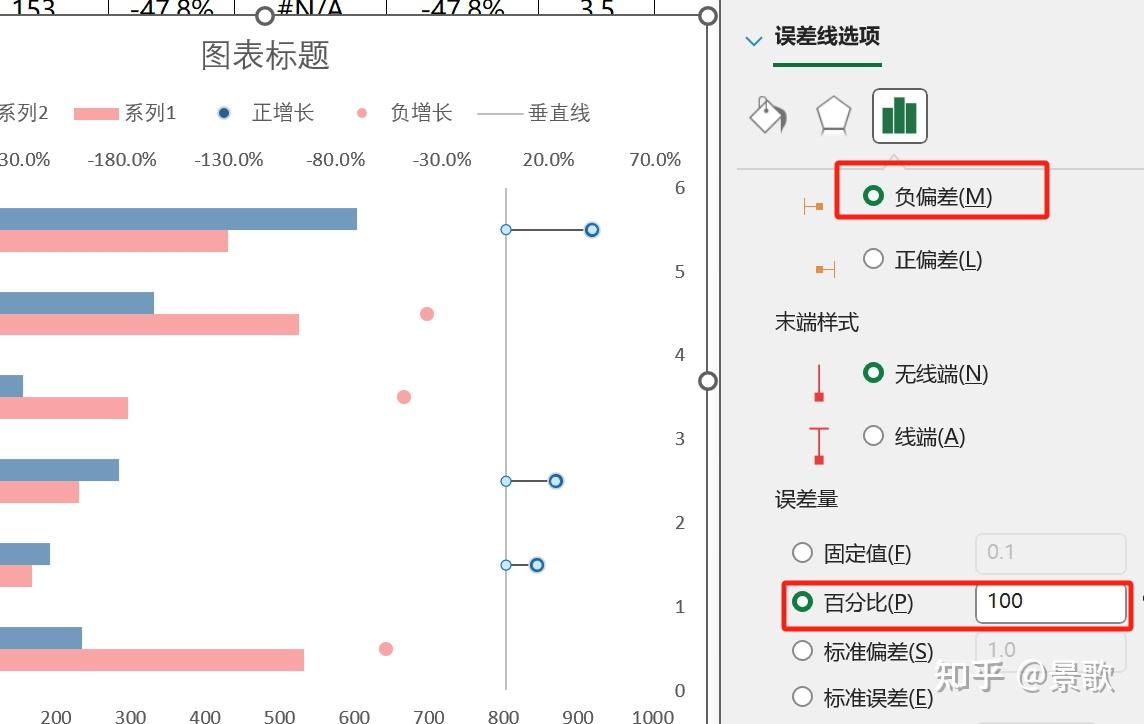Click the secondary axis label 6
The image size is (1144, 724).
point(679,188)
